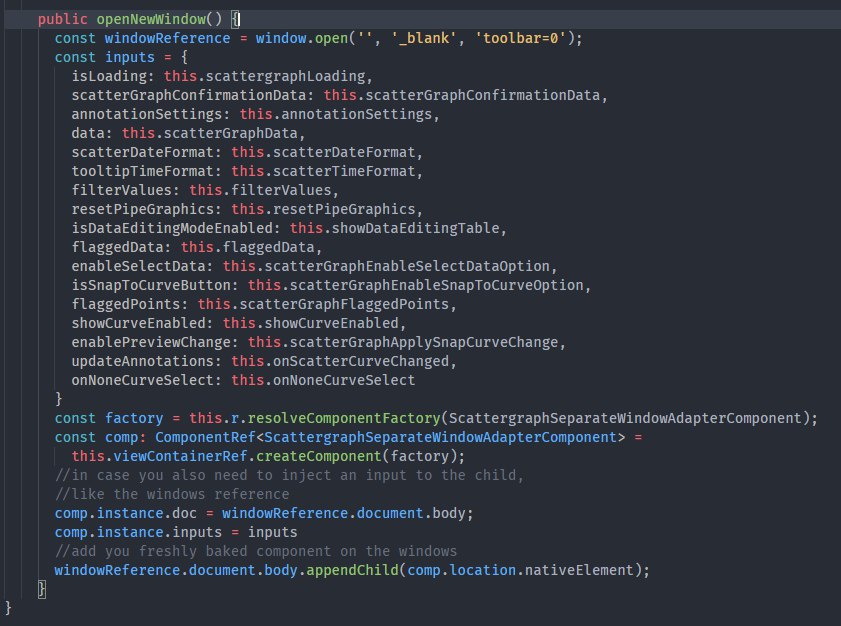Click the isLoading property key
This screenshot has width=841, height=626.
tap(109, 76)
